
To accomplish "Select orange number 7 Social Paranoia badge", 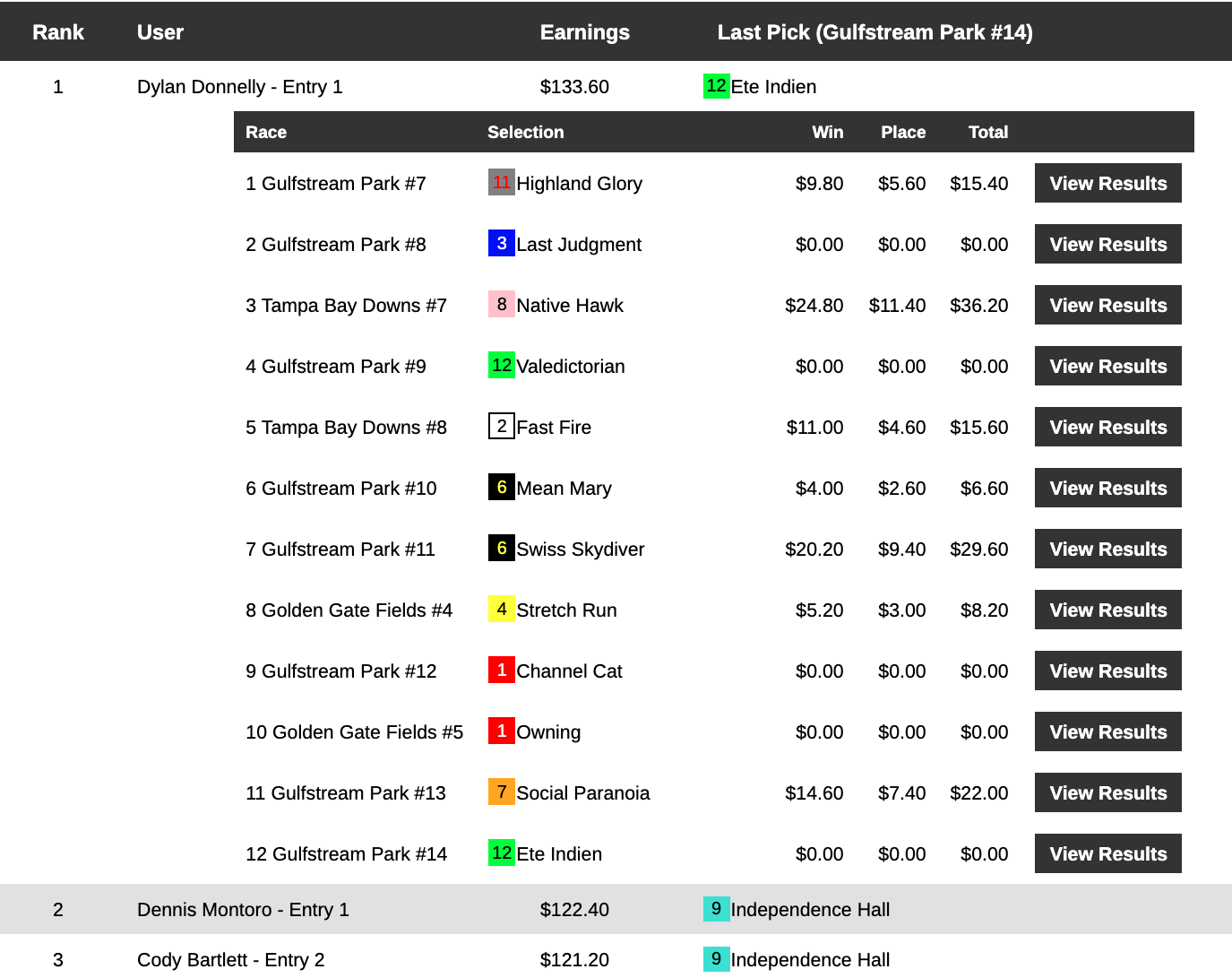I will point(501,792).
